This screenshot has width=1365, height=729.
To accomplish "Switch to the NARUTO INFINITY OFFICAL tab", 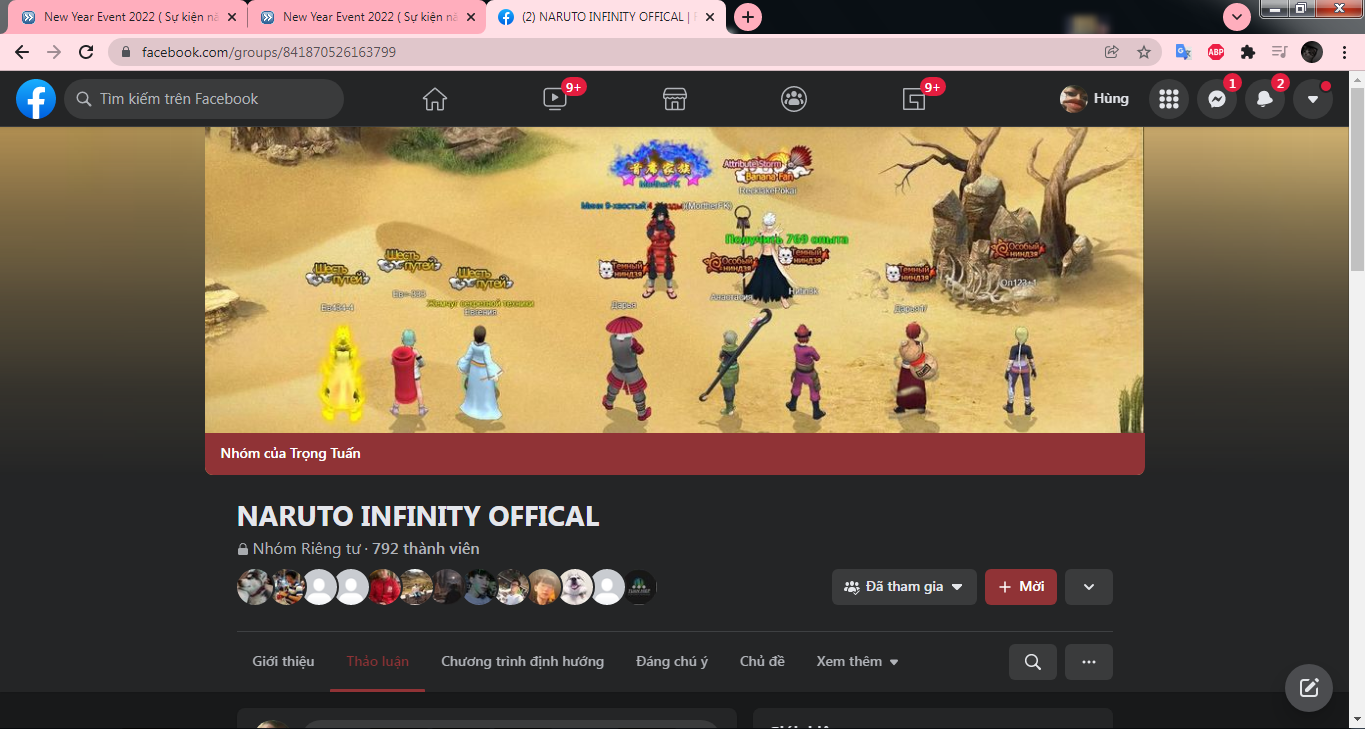I will pos(605,17).
